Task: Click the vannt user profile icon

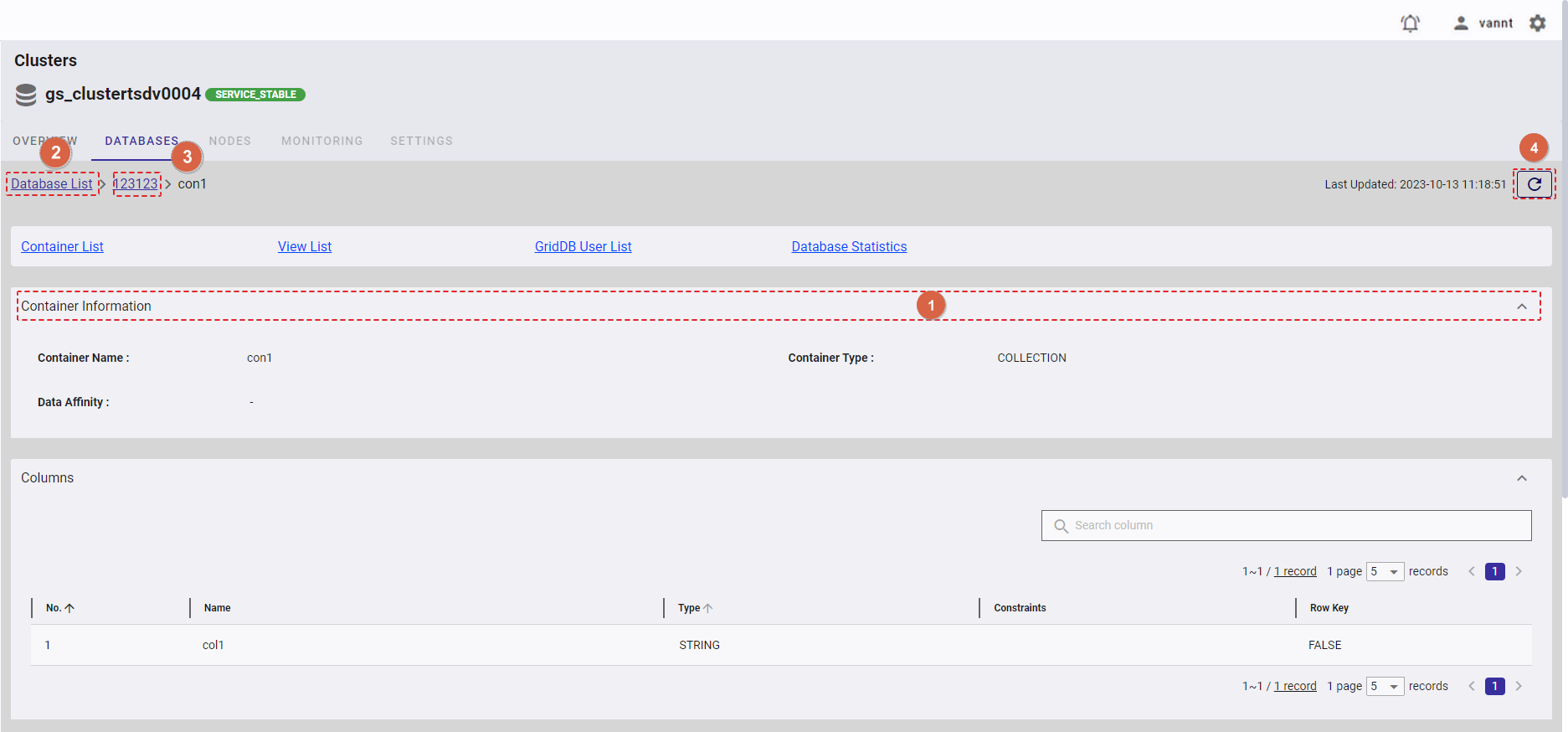Action: coord(1461,23)
